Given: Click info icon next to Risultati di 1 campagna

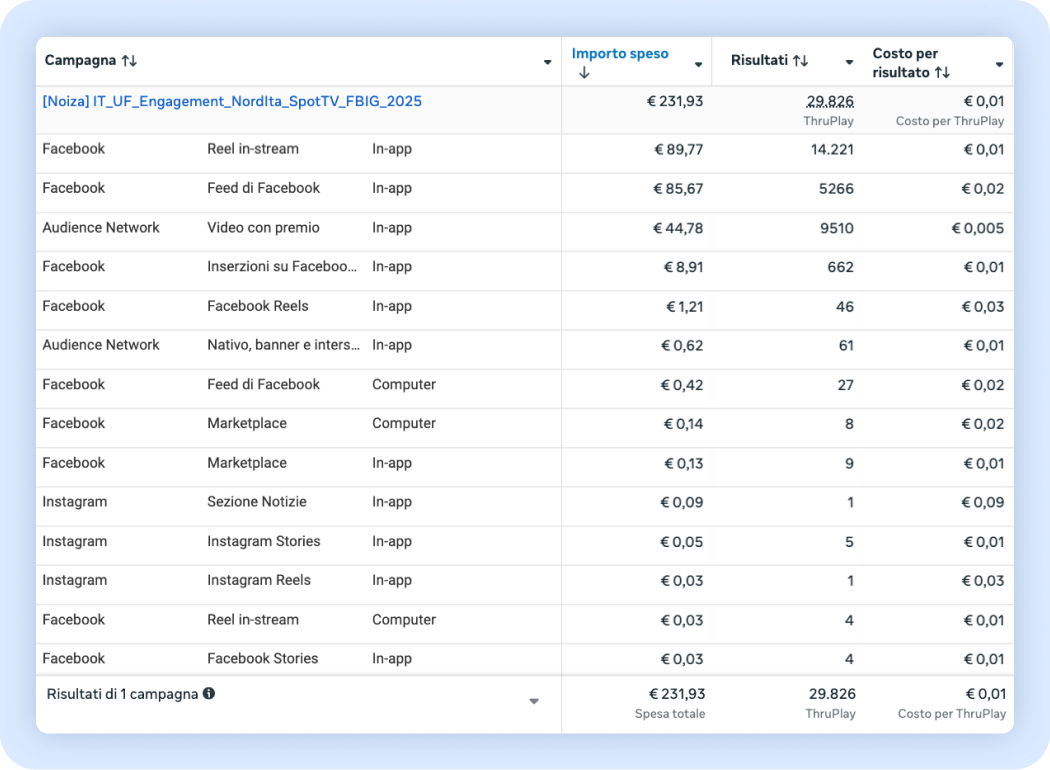Looking at the screenshot, I should pos(209,693).
